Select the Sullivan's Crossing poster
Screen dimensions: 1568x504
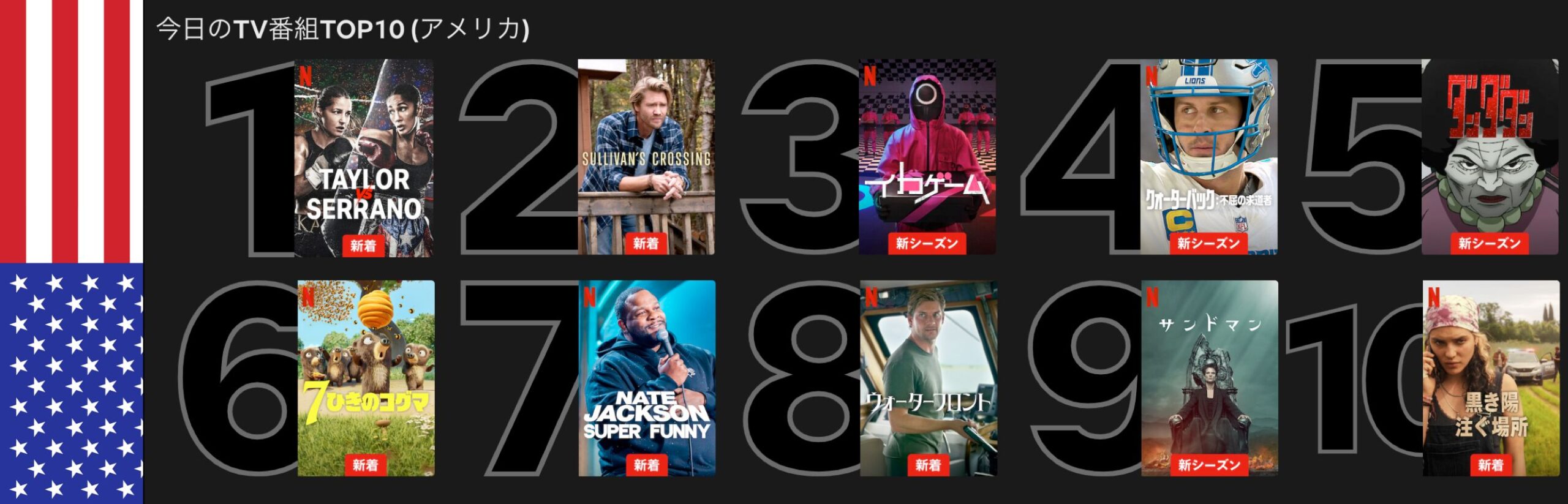pos(646,157)
